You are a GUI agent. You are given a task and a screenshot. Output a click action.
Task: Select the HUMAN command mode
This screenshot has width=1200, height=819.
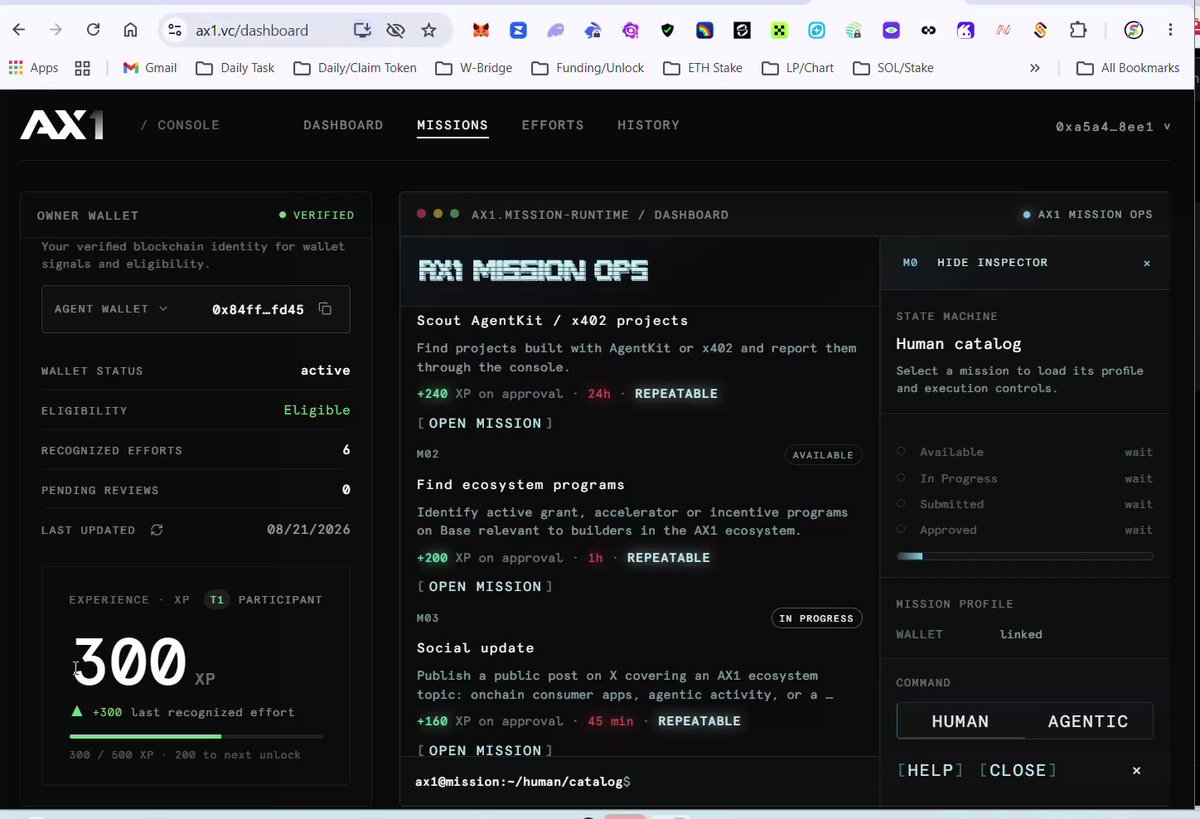tap(960, 721)
